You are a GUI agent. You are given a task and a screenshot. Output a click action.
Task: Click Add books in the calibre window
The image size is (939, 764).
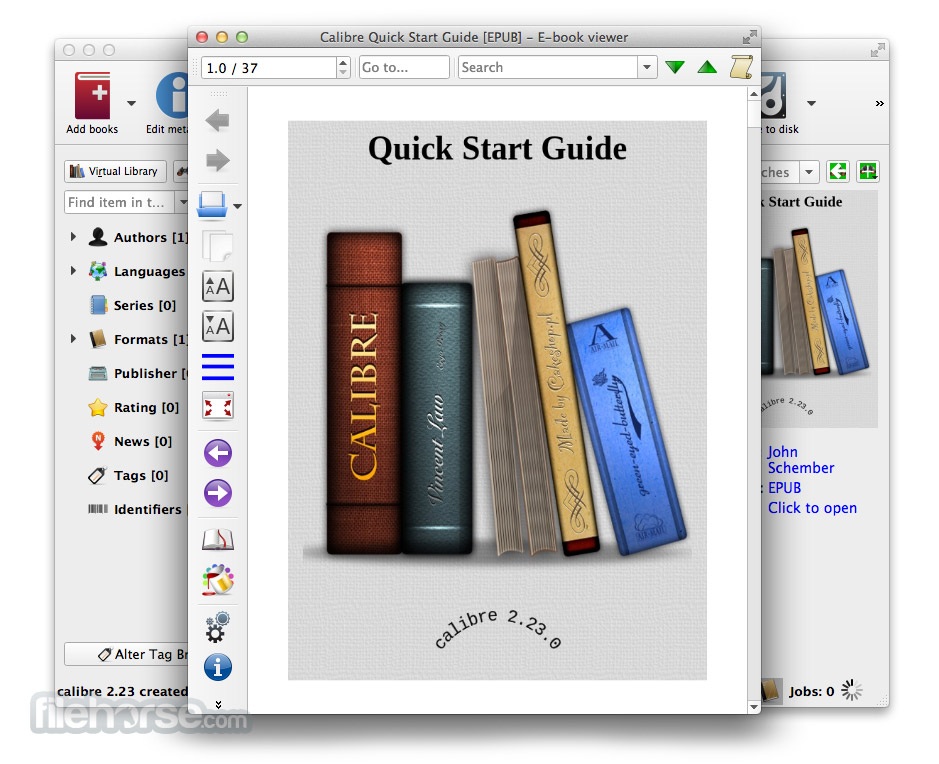pos(92,103)
